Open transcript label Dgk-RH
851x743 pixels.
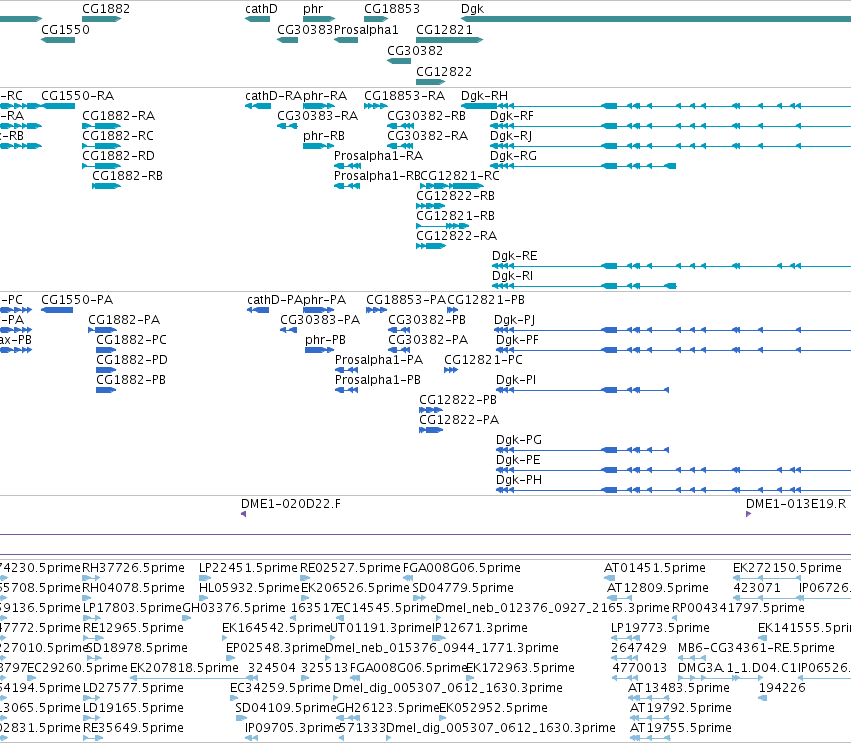pyautogui.click(x=484, y=97)
